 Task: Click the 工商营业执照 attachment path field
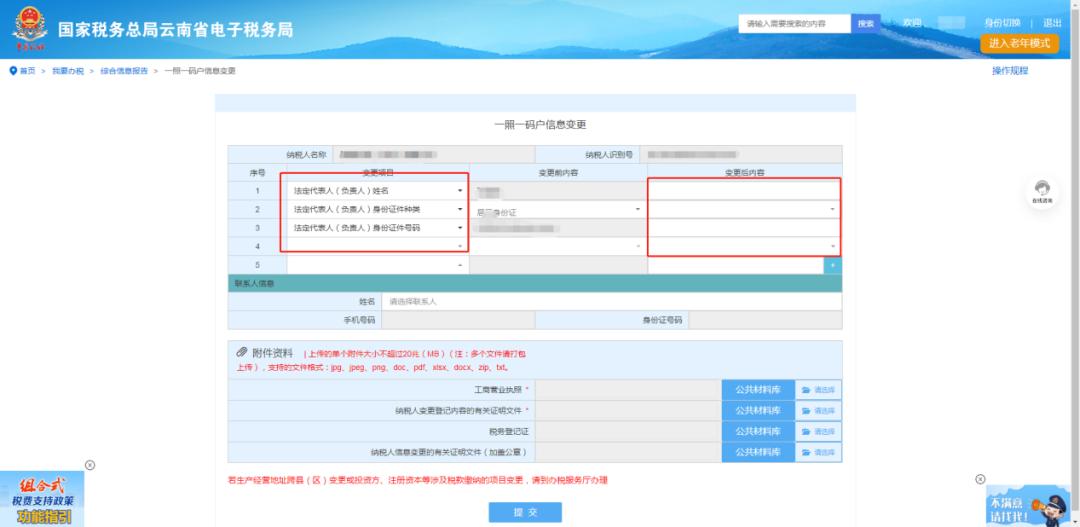[x=628, y=390]
